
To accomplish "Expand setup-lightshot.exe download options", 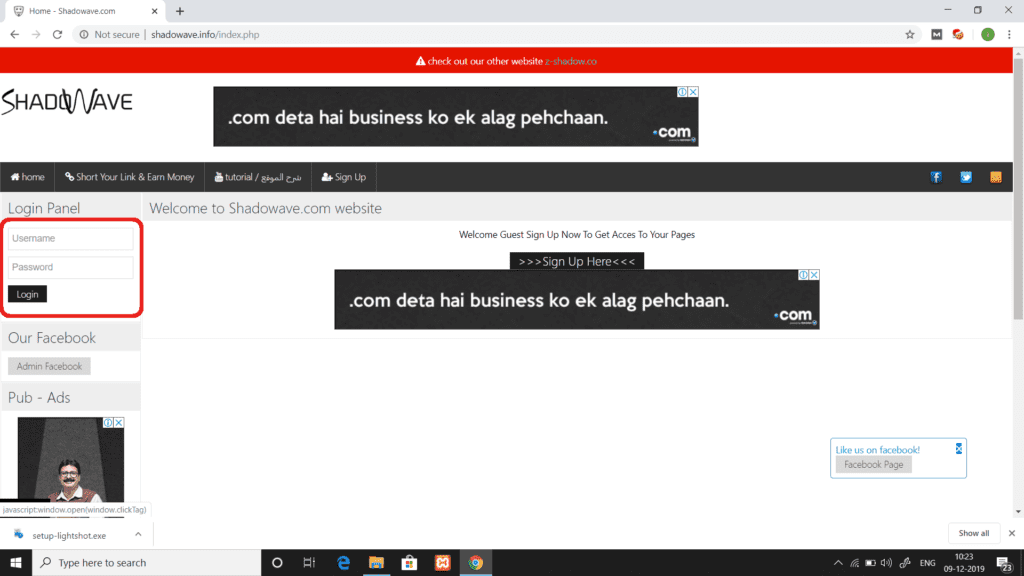I will pos(138,534).
